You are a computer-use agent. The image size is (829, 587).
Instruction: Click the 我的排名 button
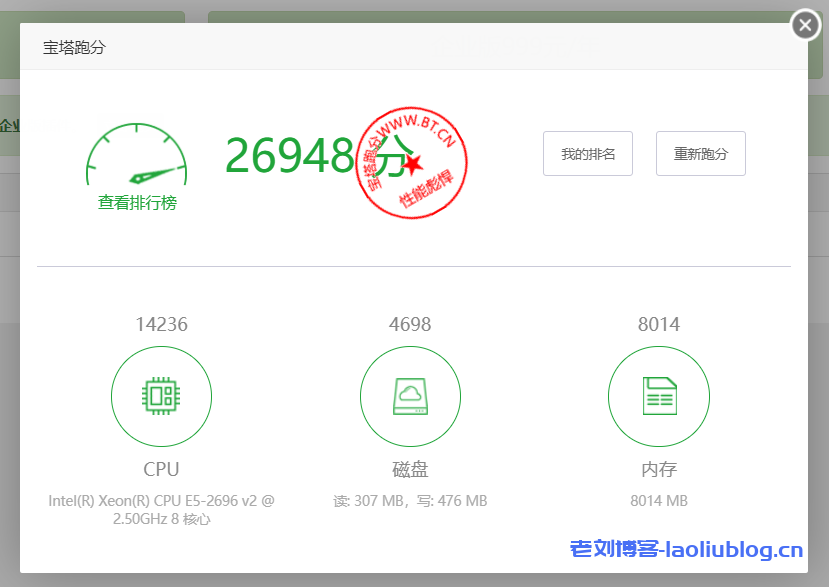tap(588, 154)
